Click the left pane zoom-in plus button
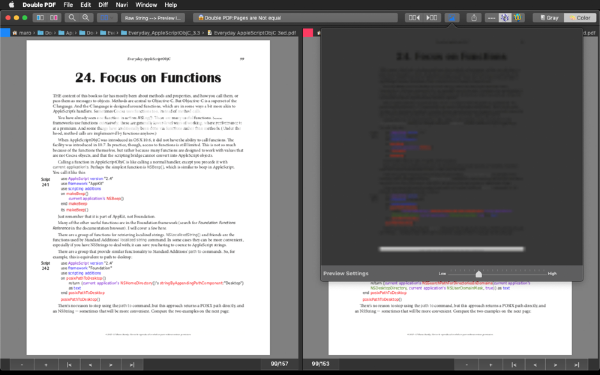This screenshot has width=600, height=375. 46,365
